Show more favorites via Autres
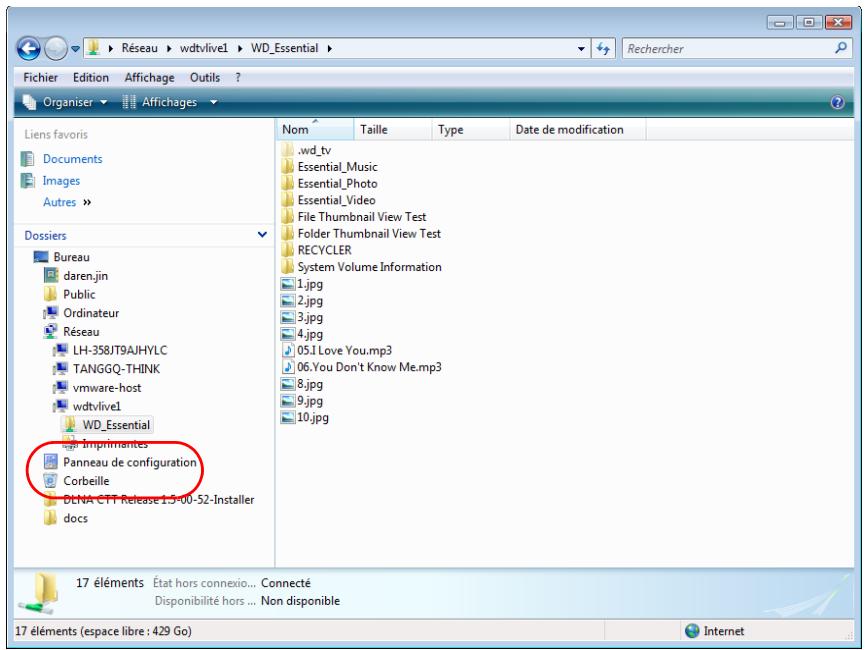This screenshot has width=865, height=650. coord(67,203)
